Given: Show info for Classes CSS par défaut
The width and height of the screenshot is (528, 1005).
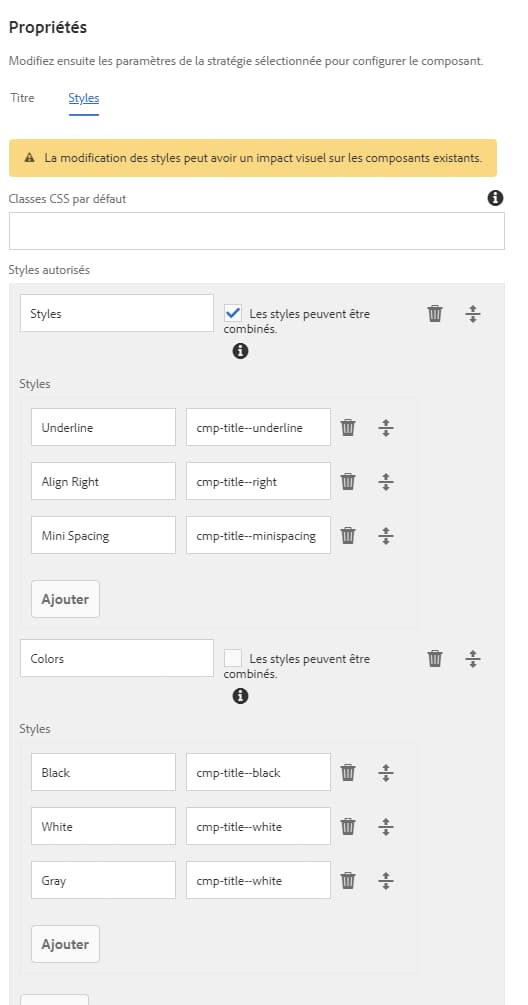Looking at the screenshot, I should point(495,198).
